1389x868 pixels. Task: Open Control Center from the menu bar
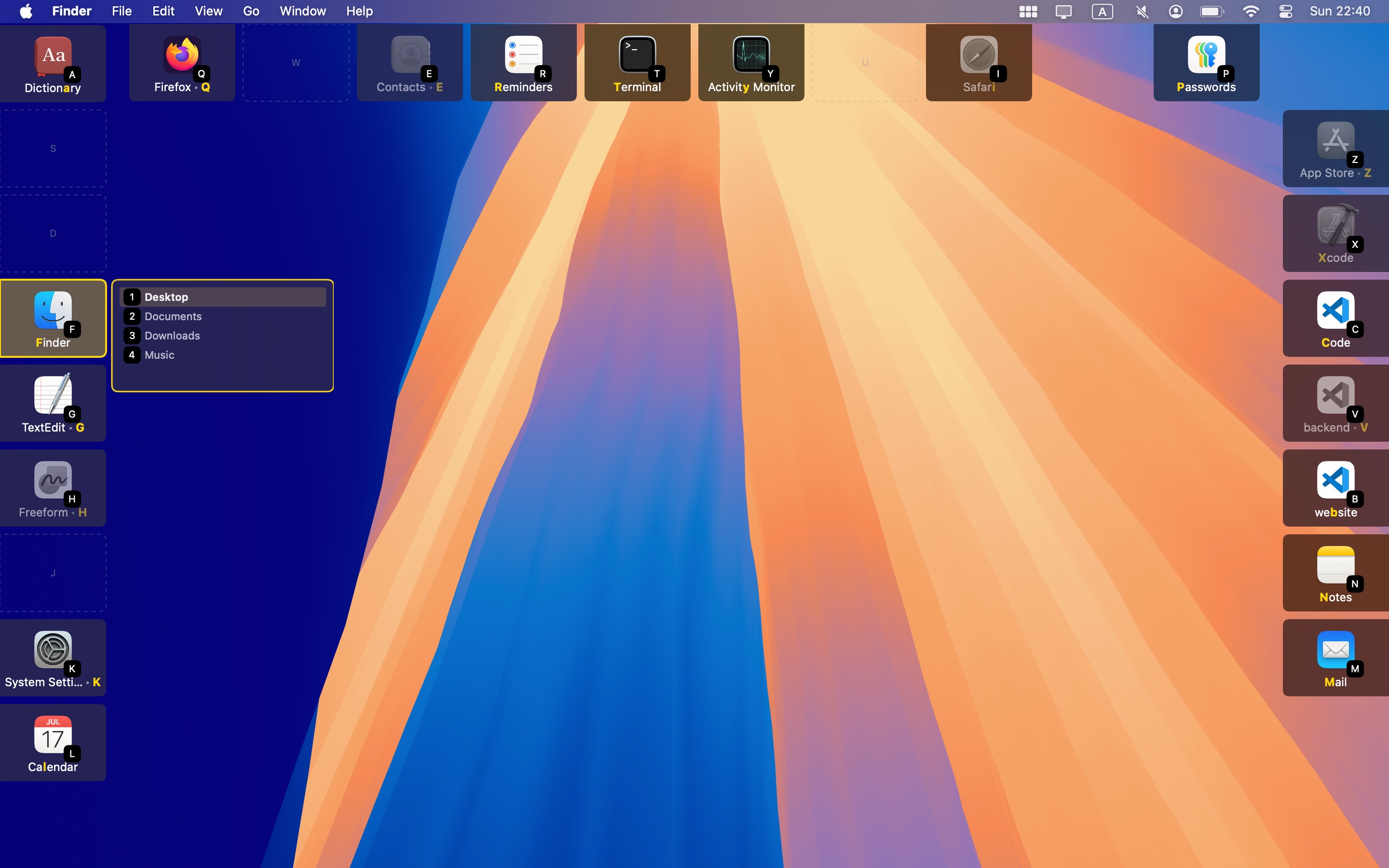1286,12
